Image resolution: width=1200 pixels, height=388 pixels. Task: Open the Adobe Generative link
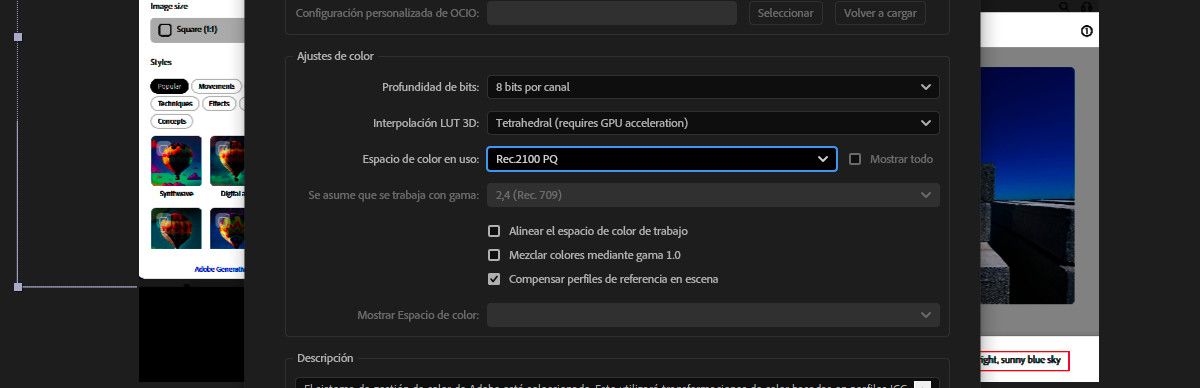coord(219,269)
